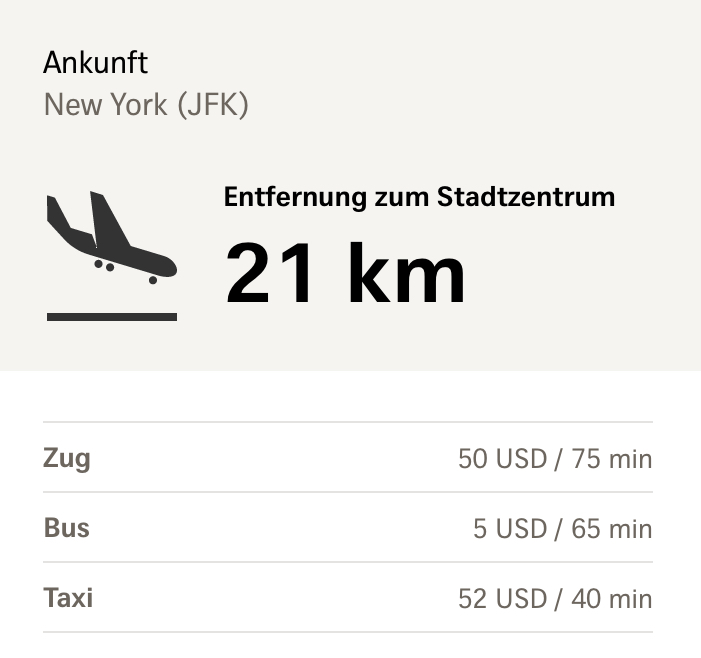Click the JFK airport code
The width and height of the screenshot is (701, 658).
(212, 104)
